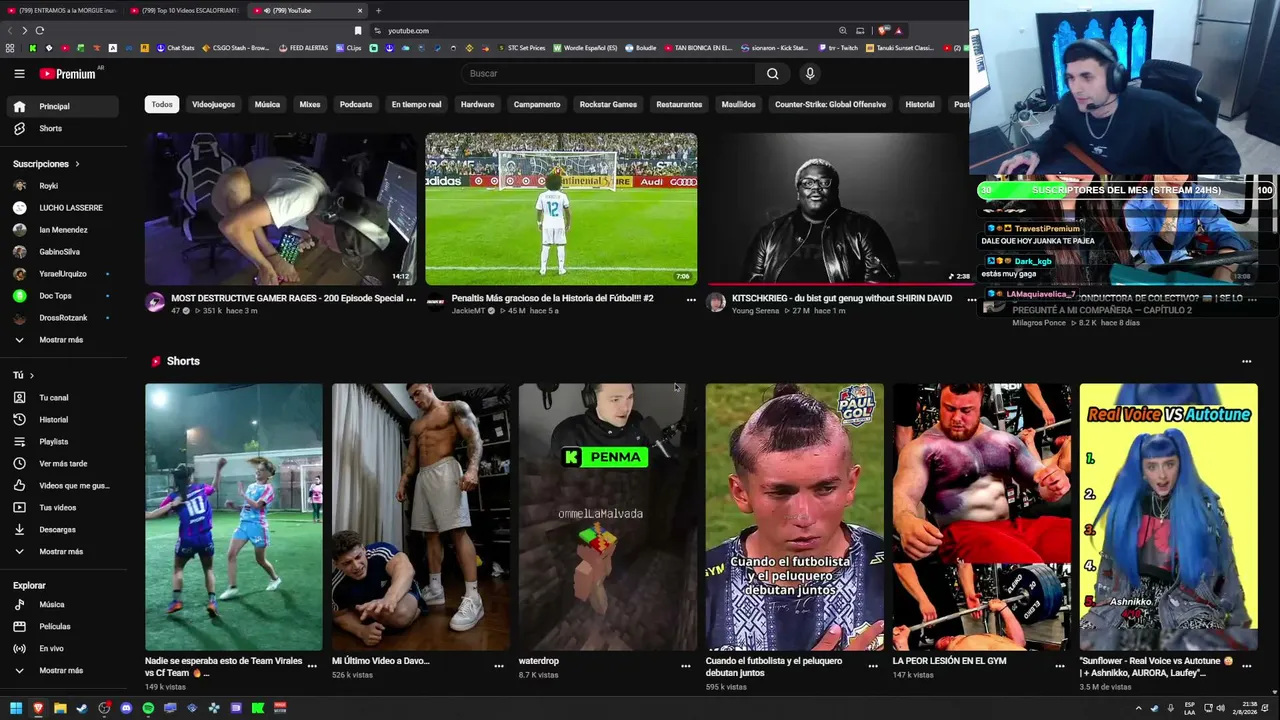Open the Tú section heading
Viewport: 1280px width, 720px height.
click(x=23, y=375)
